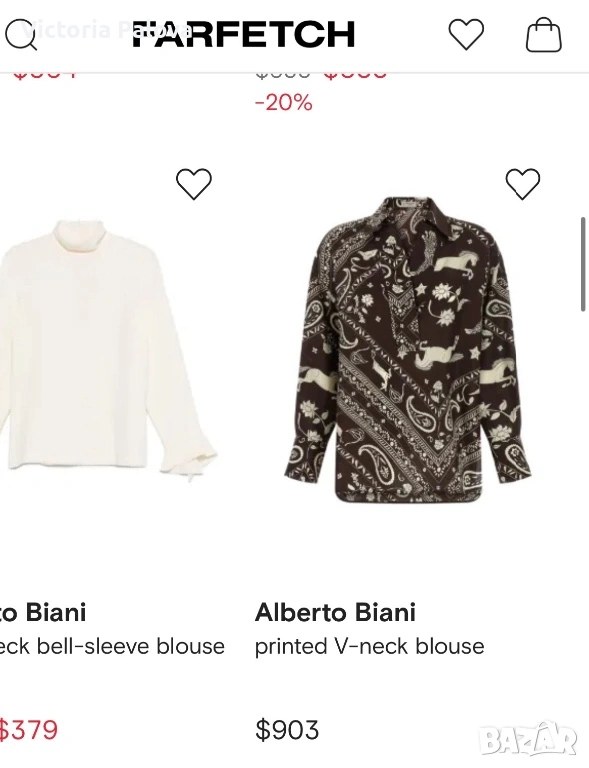The image size is (589, 768).
Task: Favorite the white bell-sleeve blouse
Action: (x=194, y=184)
